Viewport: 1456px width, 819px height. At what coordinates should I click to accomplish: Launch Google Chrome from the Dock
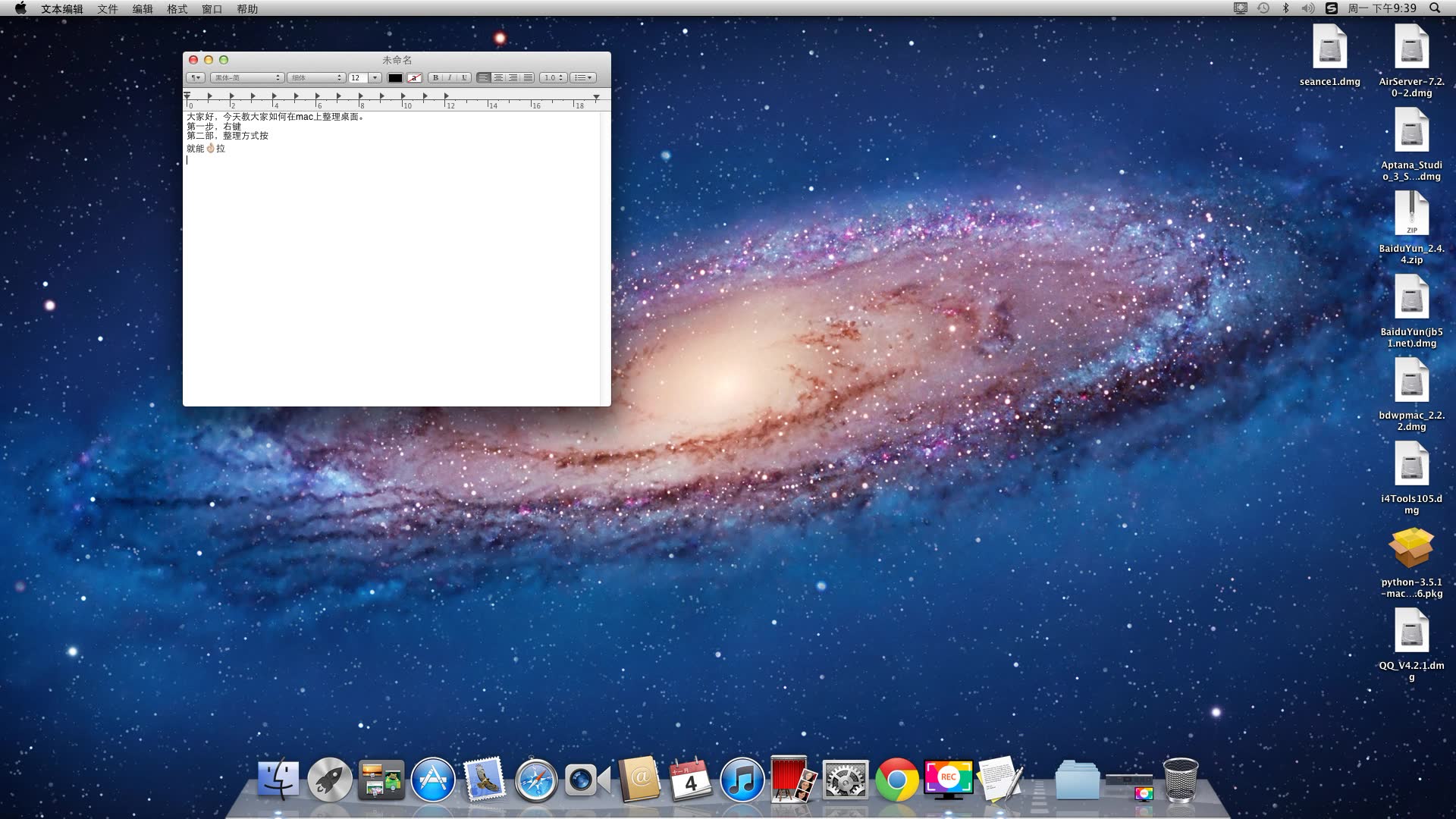tap(896, 780)
